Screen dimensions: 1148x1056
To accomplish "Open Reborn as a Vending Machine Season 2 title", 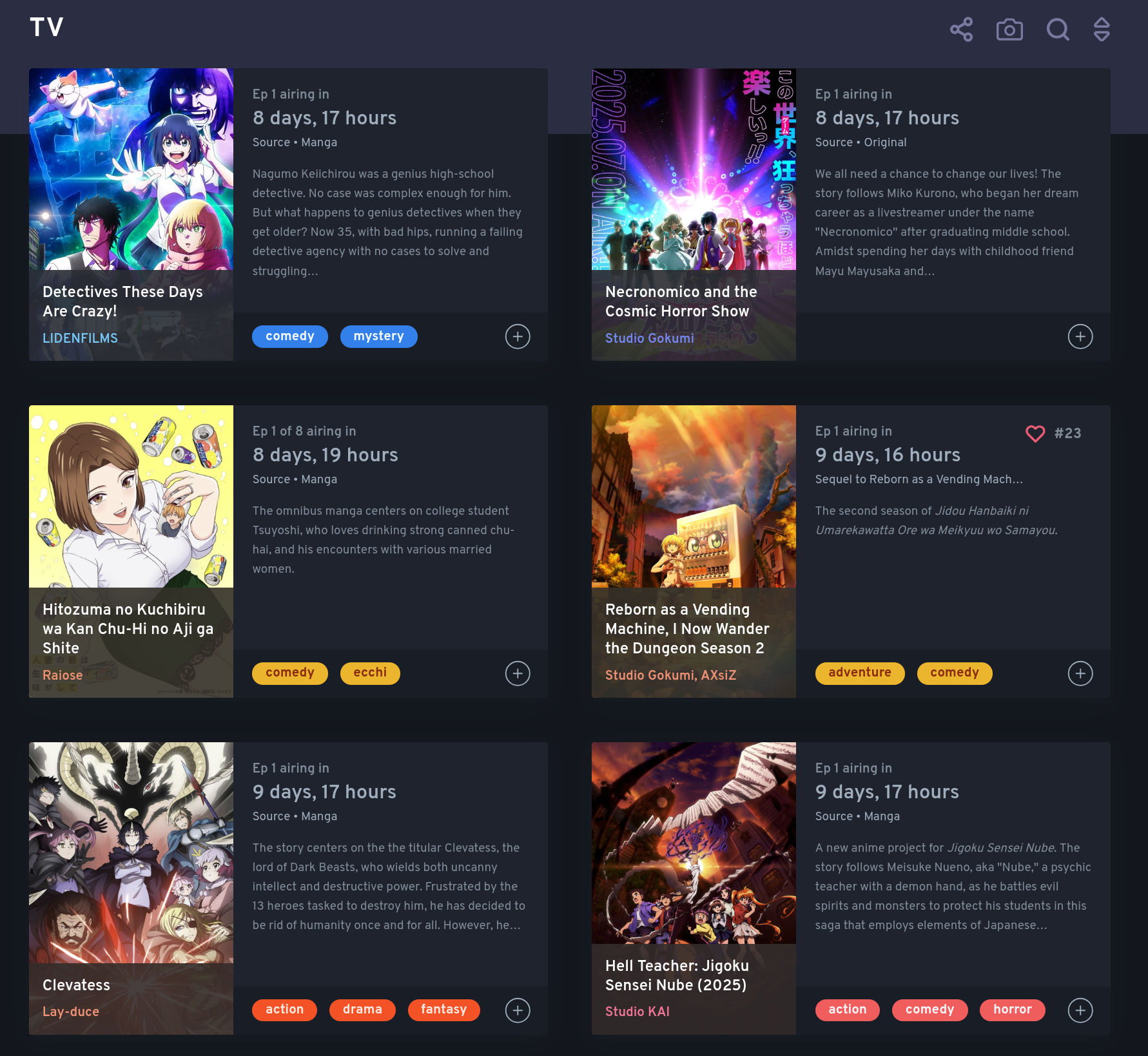I will [x=687, y=629].
